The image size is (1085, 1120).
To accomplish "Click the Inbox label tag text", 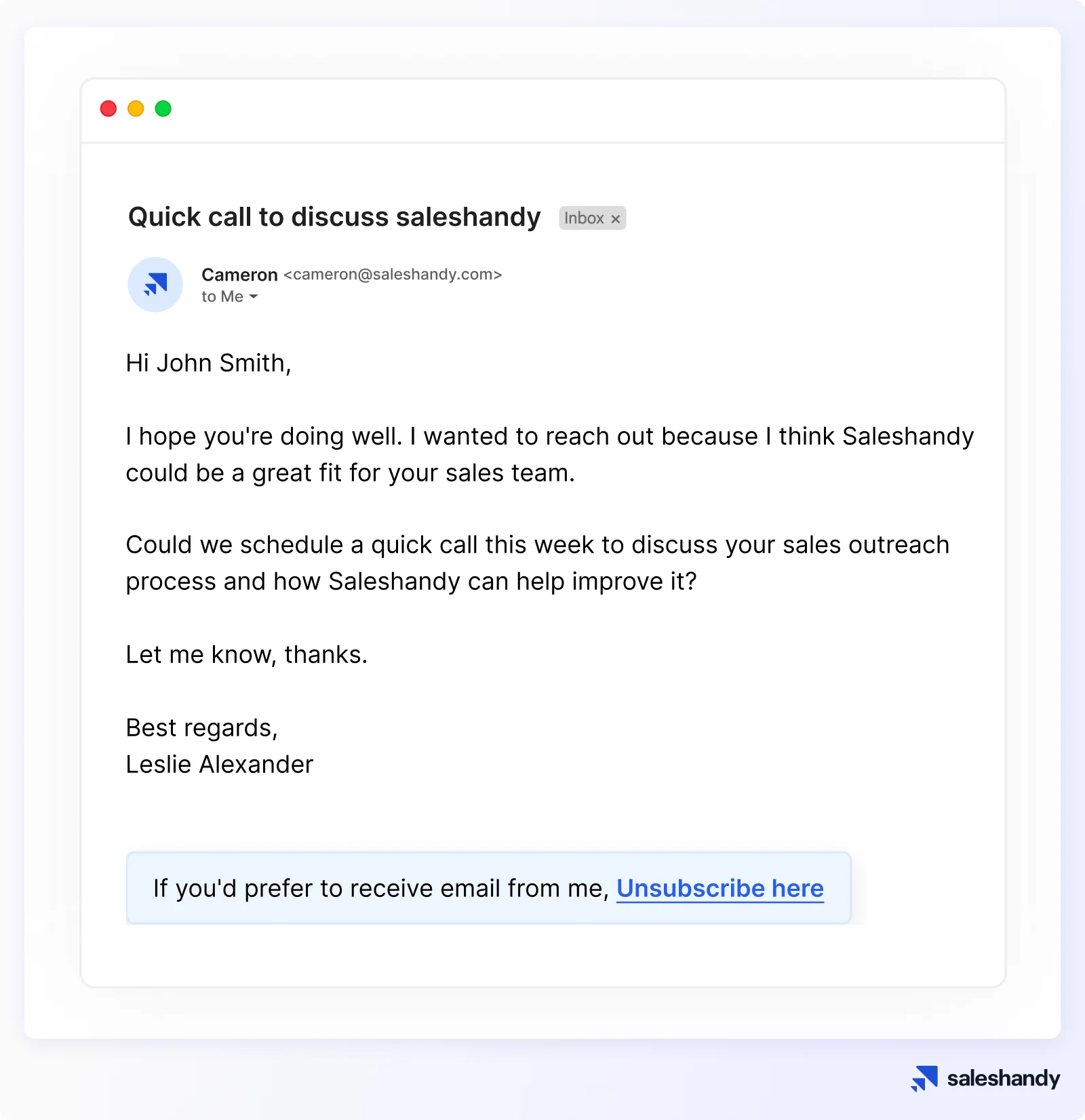I will 584,218.
